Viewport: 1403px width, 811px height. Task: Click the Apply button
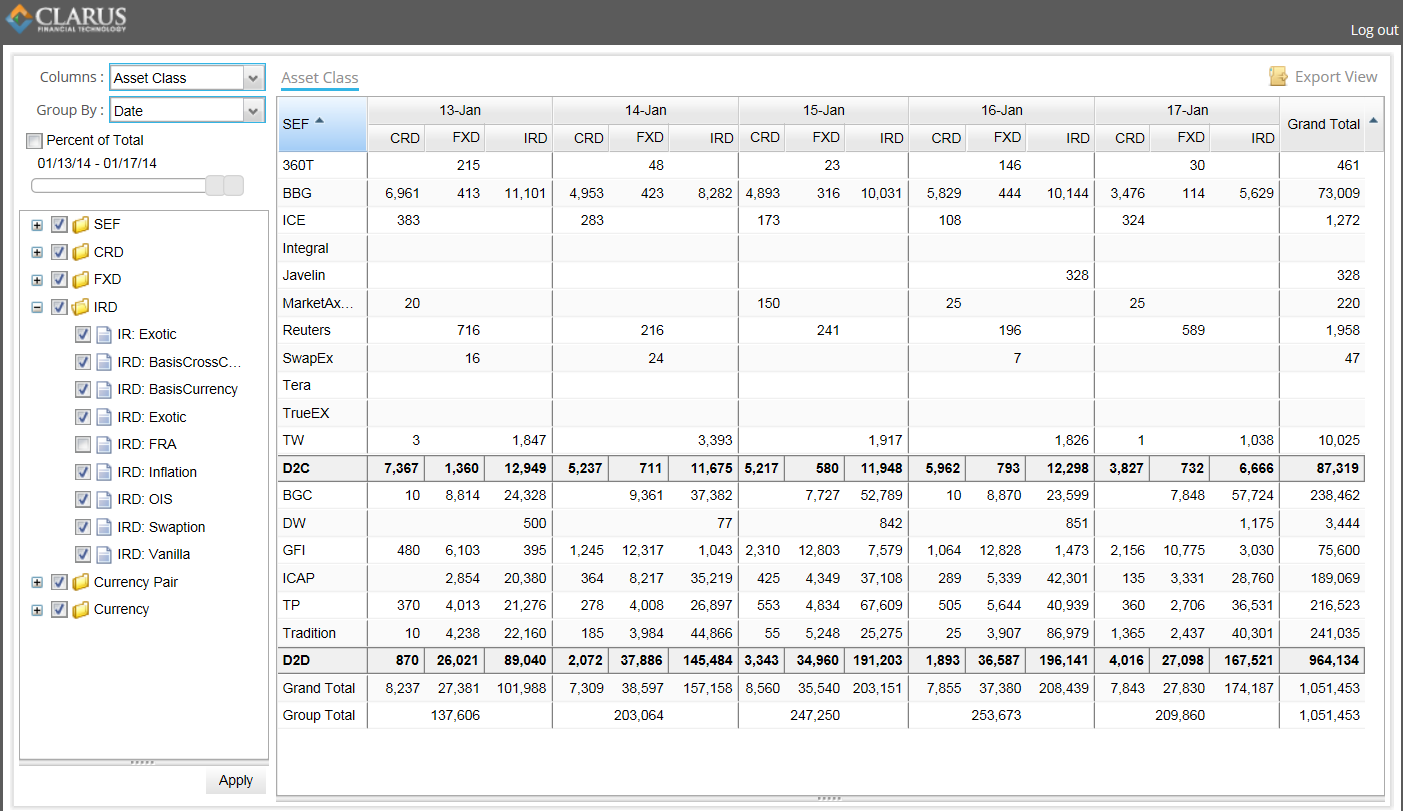tap(236, 781)
